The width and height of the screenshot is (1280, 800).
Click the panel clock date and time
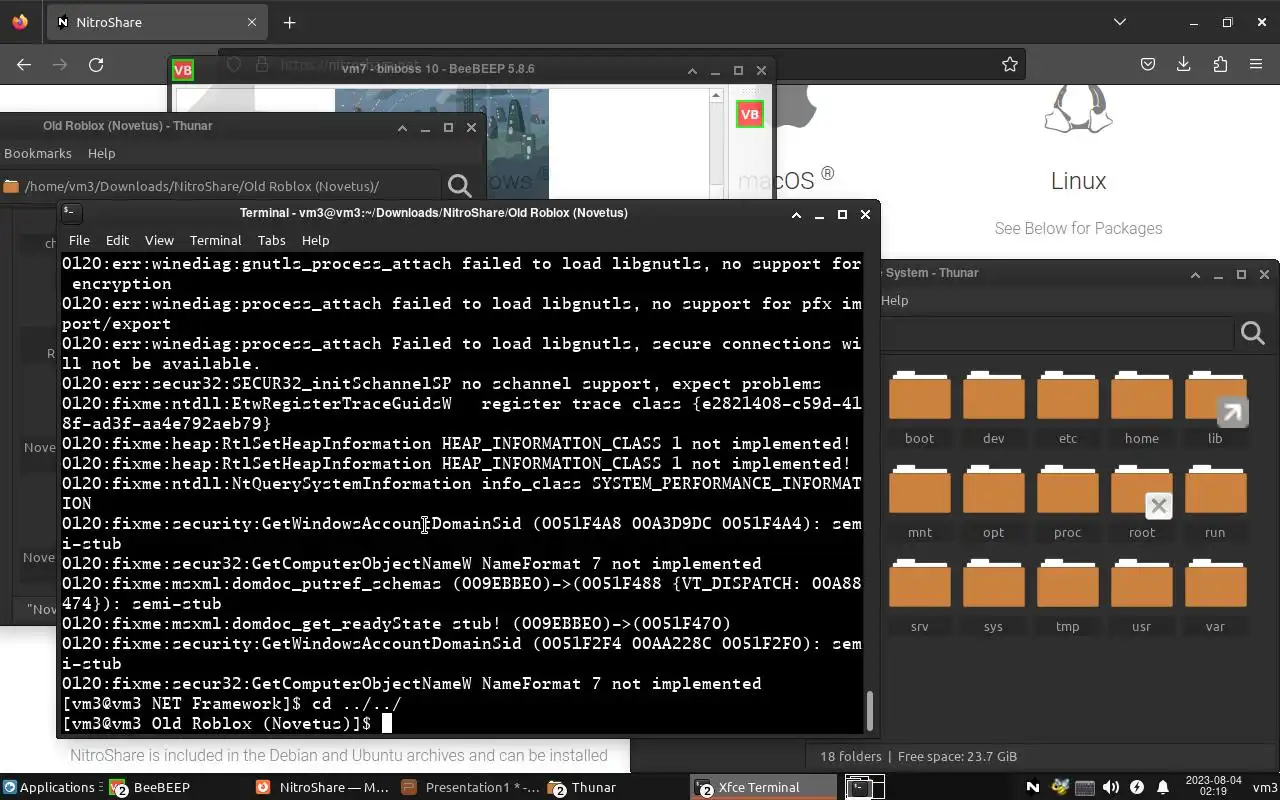click(x=1213, y=786)
